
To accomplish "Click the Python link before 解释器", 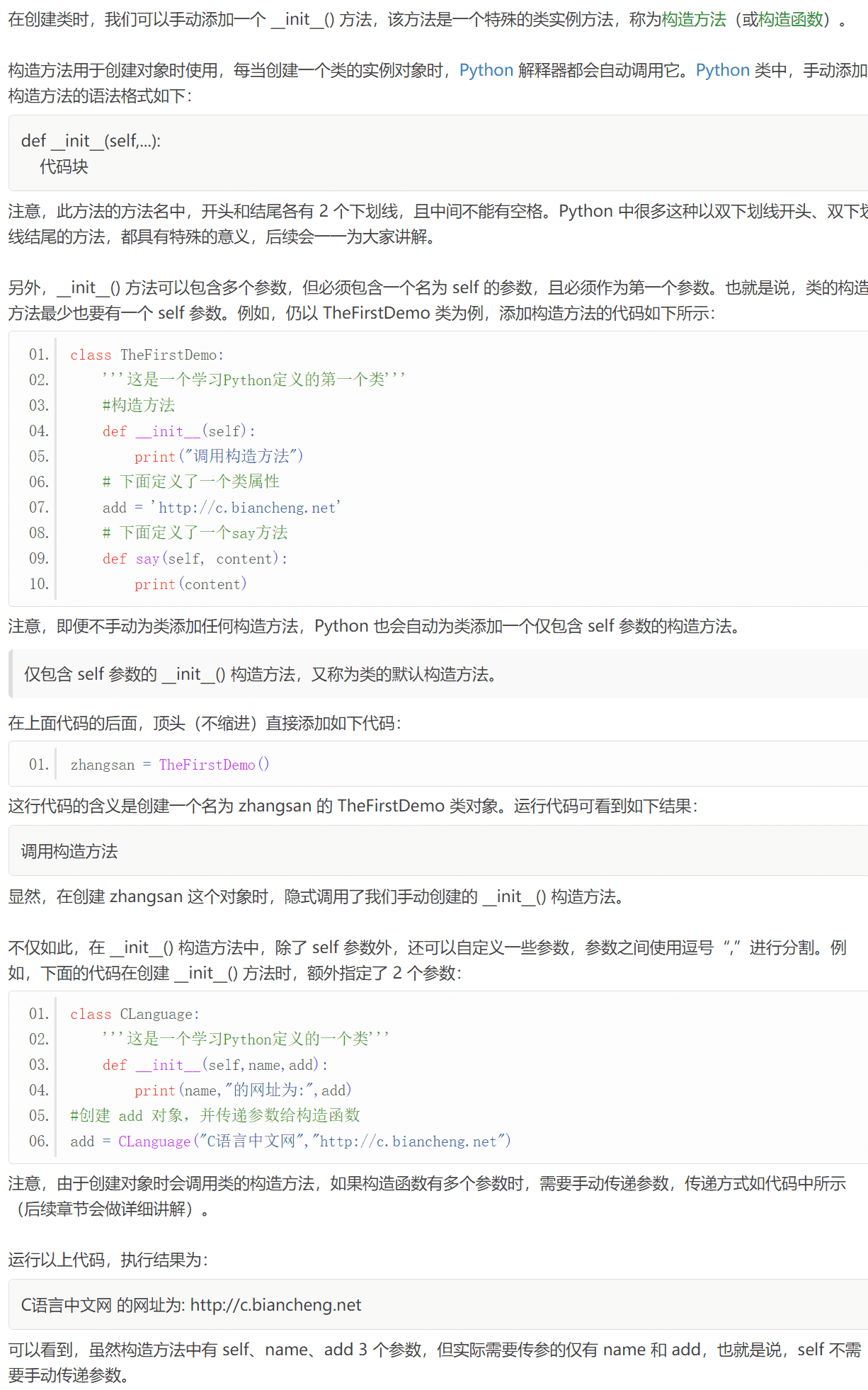I will pyautogui.click(x=486, y=70).
